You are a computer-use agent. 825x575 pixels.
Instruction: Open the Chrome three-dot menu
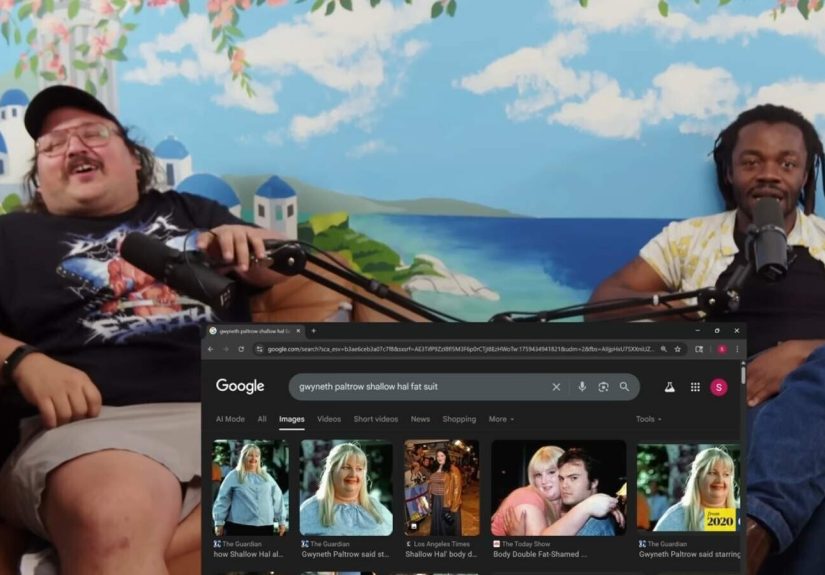[x=737, y=349]
